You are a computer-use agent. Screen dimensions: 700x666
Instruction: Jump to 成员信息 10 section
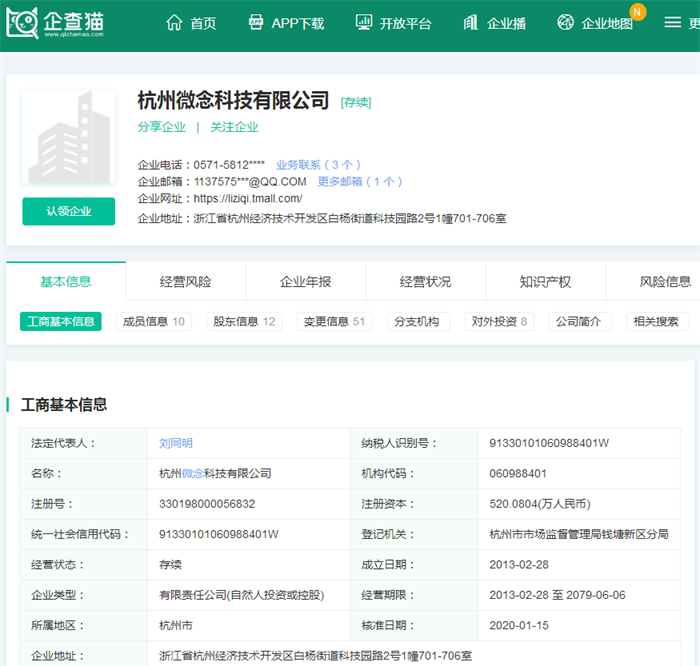[x=154, y=321]
